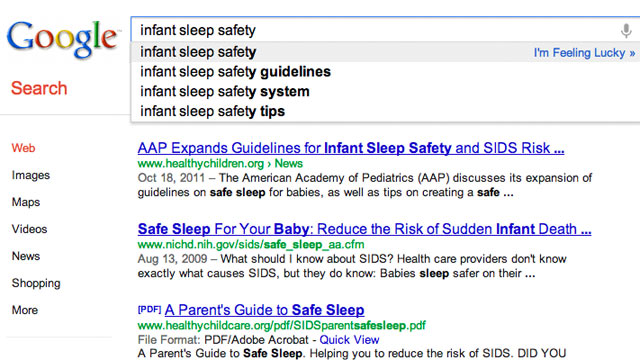640x360 pixels.
Task: Open Safe Sleep For Your Baby result
Action: click(x=364, y=229)
